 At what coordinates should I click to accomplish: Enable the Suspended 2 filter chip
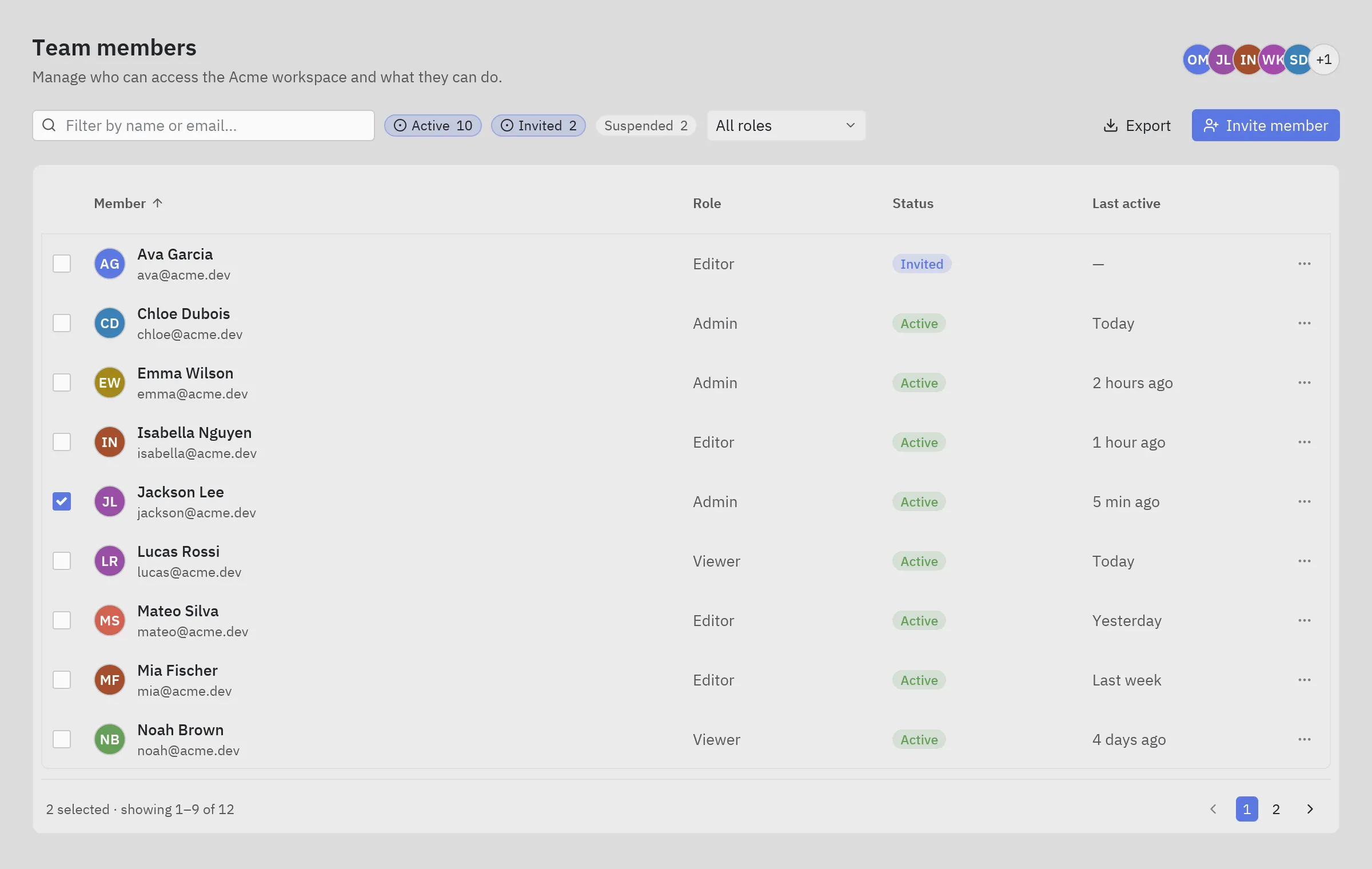click(645, 125)
